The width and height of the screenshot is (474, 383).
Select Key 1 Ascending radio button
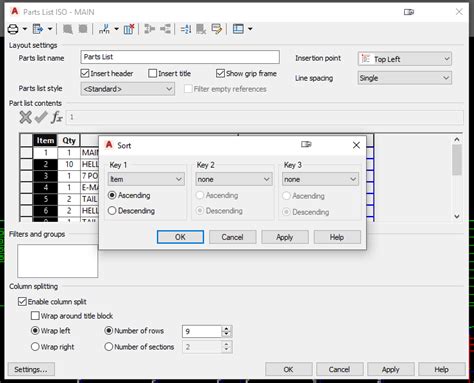[x=112, y=195]
